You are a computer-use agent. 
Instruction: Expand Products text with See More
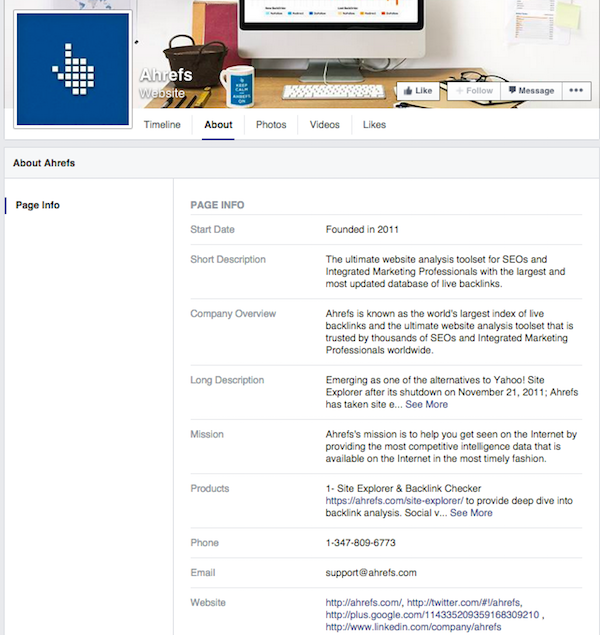point(471,513)
